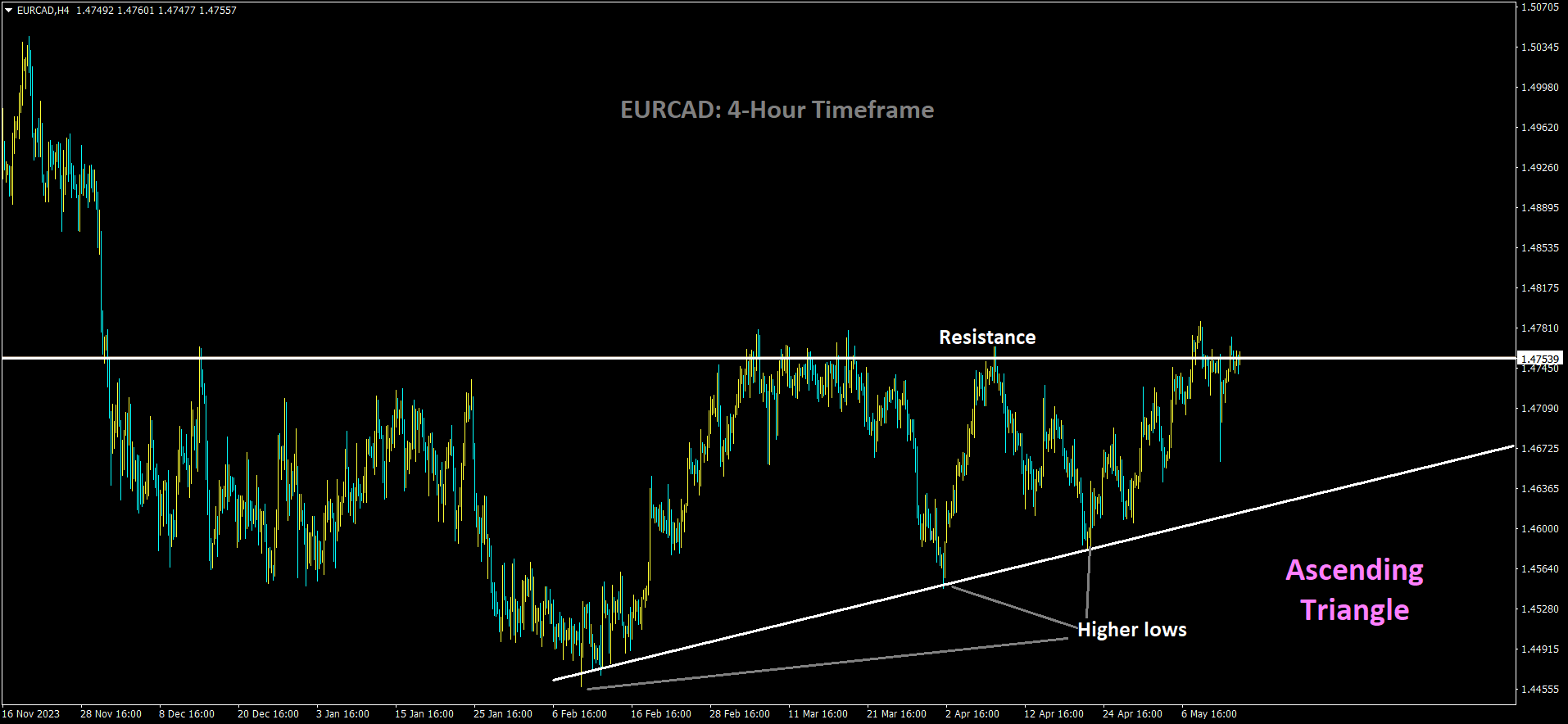Click the 1.45280 price scale value
The height and width of the screenshot is (724, 1568).
(x=1540, y=609)
